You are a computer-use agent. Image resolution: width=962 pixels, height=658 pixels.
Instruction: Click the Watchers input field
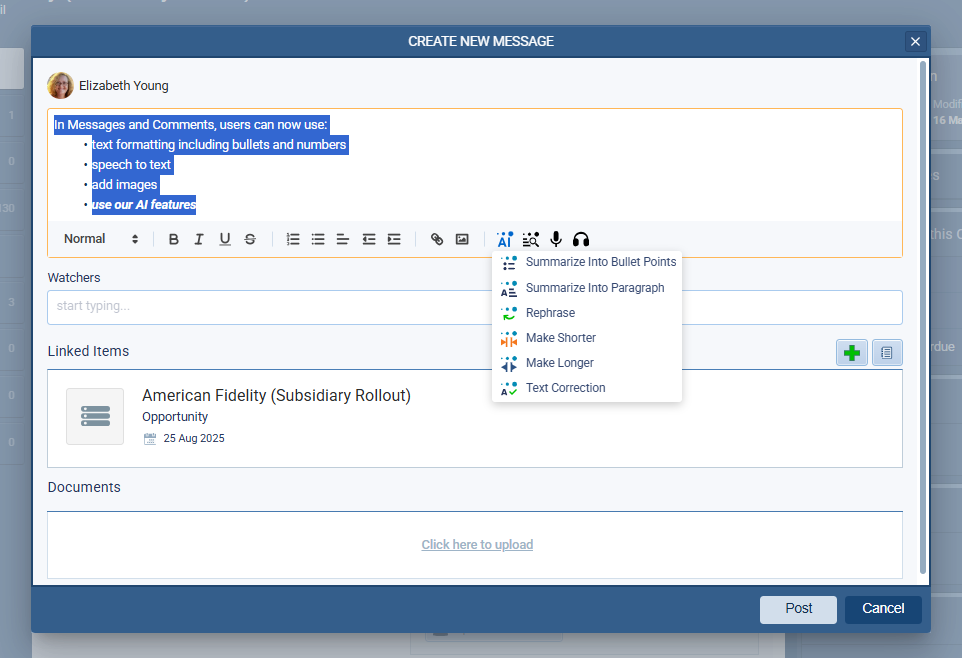coord(474,307)
